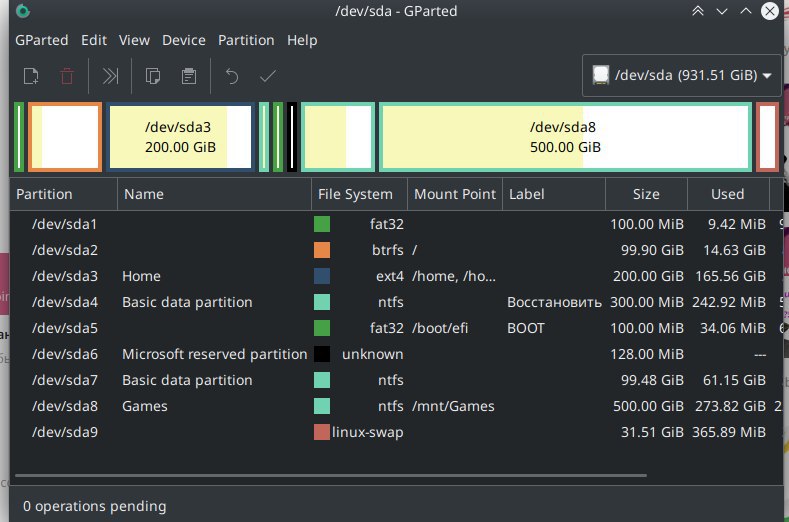Click the 128.00 MiB size value
789x522 pixels.
(x=647, y=354)
